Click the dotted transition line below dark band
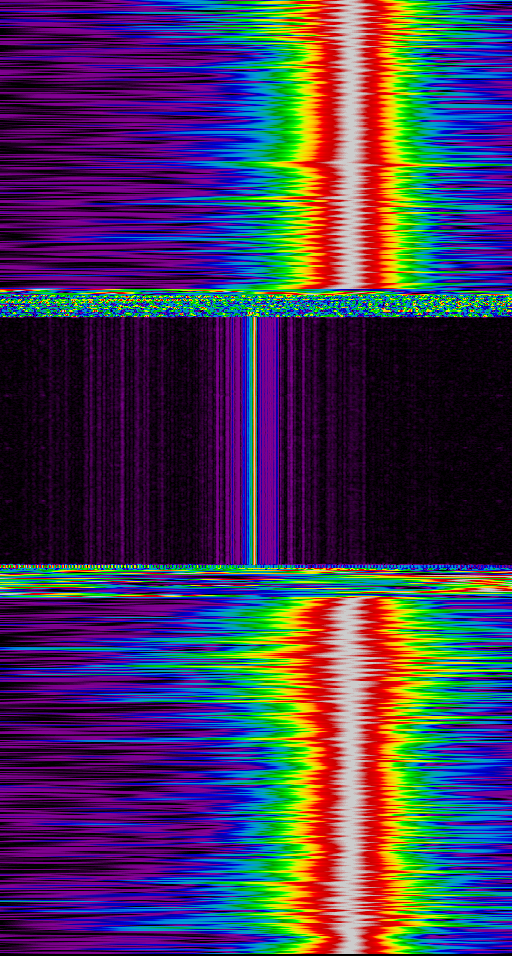 [256, 567]
